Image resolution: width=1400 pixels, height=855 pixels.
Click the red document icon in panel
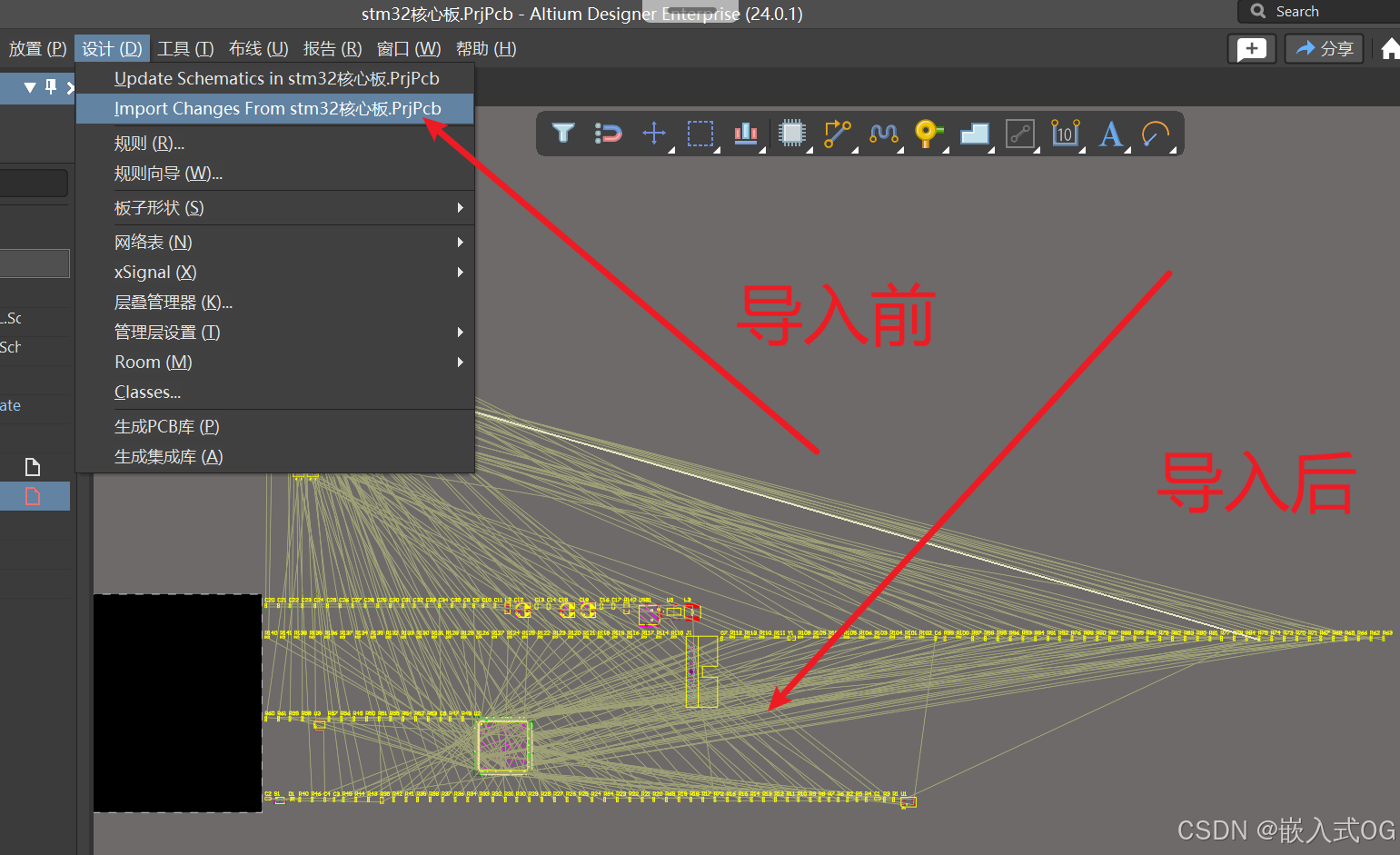pyautogui.click(x=33, y=496)
